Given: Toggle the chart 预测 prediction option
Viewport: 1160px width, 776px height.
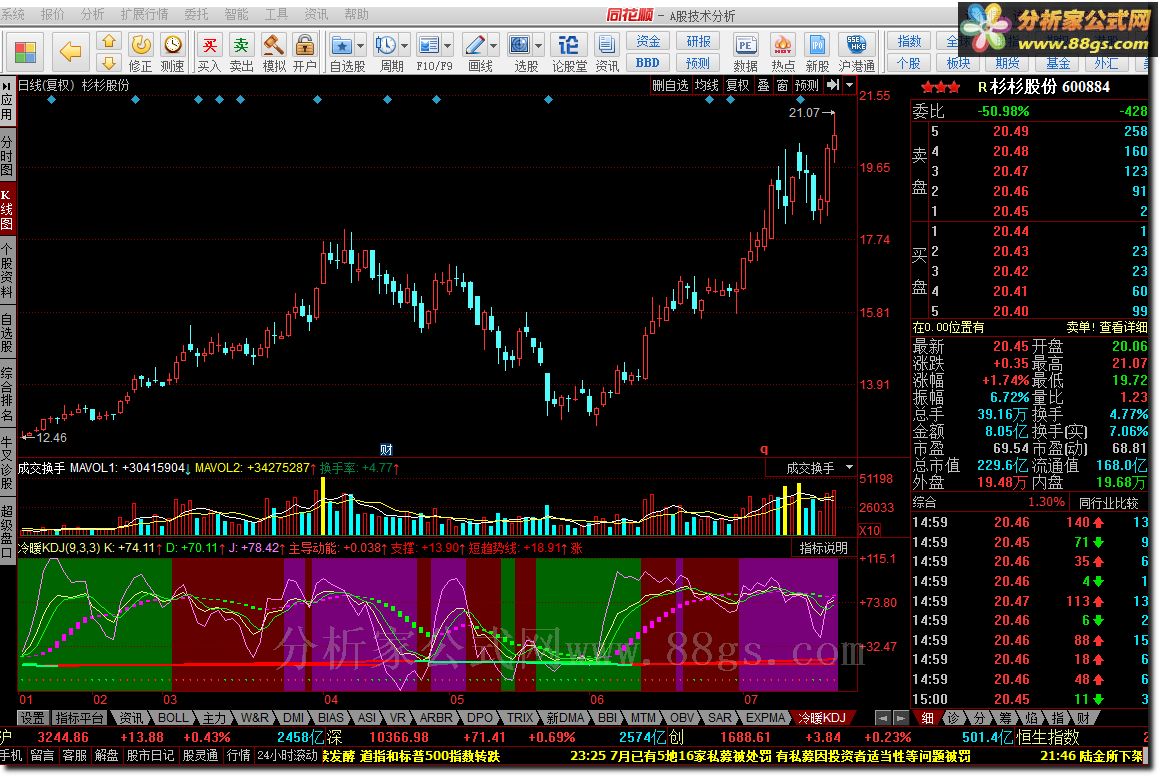Looking at the screenshot, I should [806, 85].
